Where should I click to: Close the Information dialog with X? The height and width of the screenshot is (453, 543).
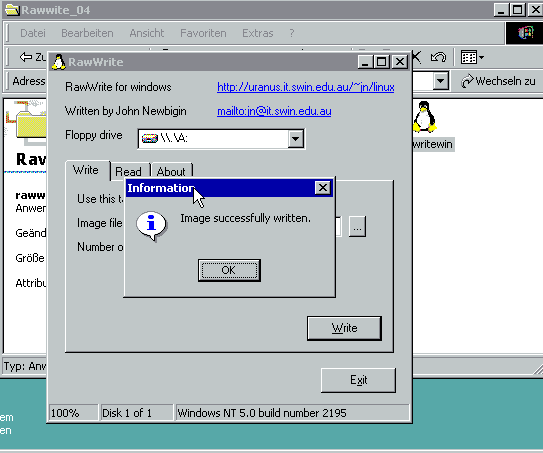tap(322, 188)
